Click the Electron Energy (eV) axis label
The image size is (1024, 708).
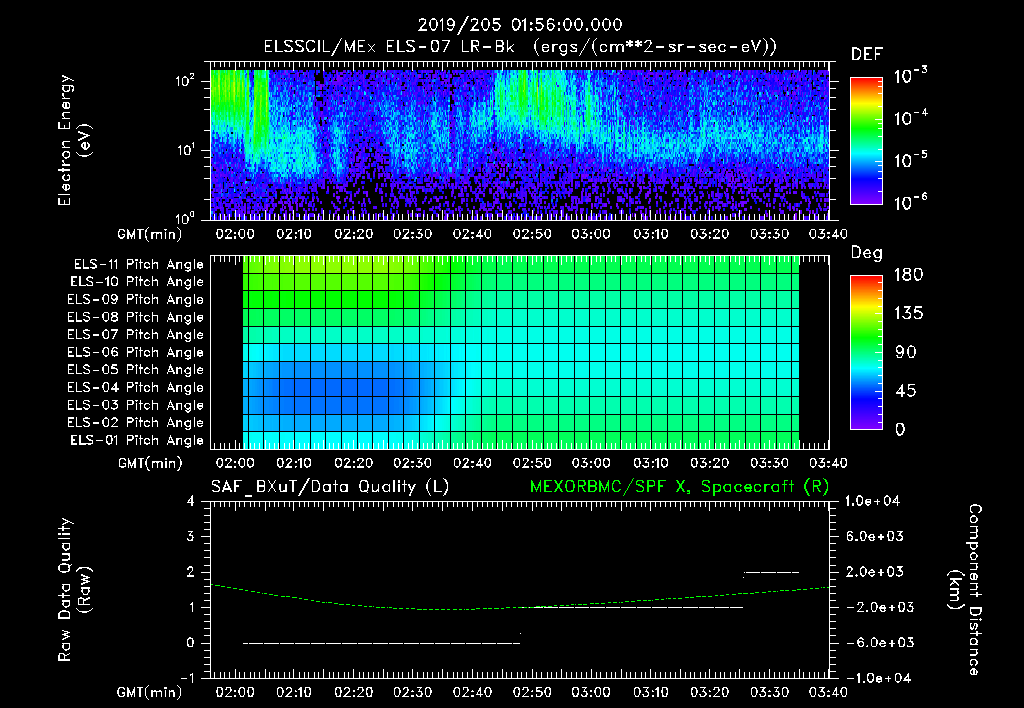(74, 140)
